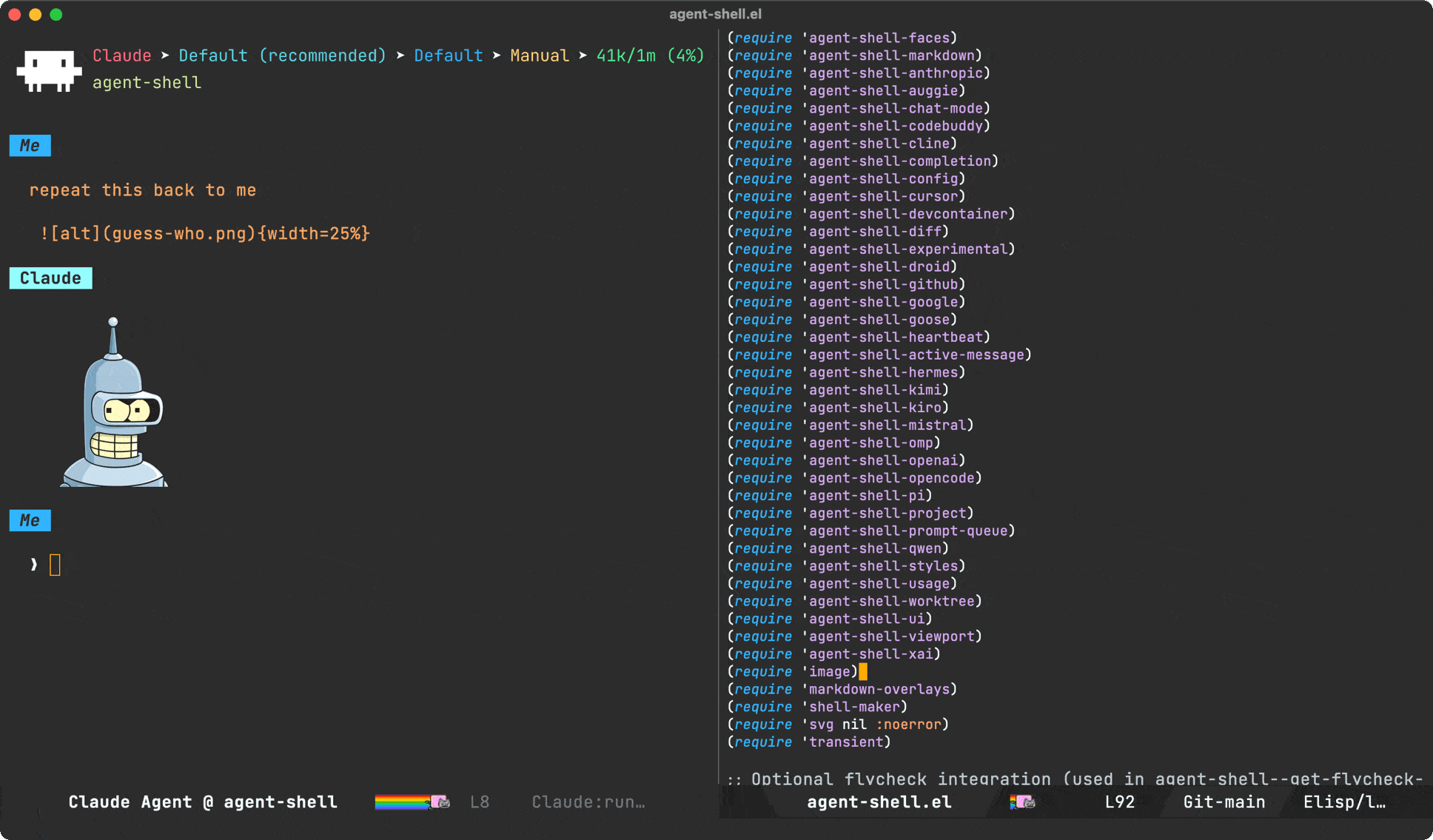Click the line (require 'agent-shell-anthropic)
1433x840 pixels.
859,73
